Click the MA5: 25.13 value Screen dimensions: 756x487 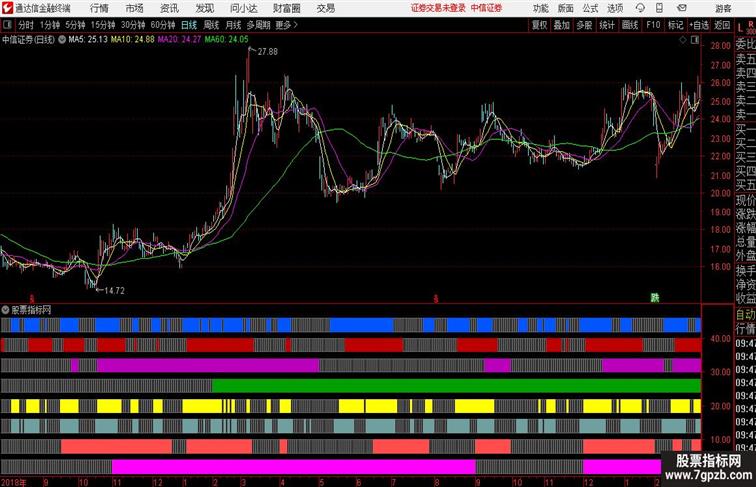pos(88,40)
